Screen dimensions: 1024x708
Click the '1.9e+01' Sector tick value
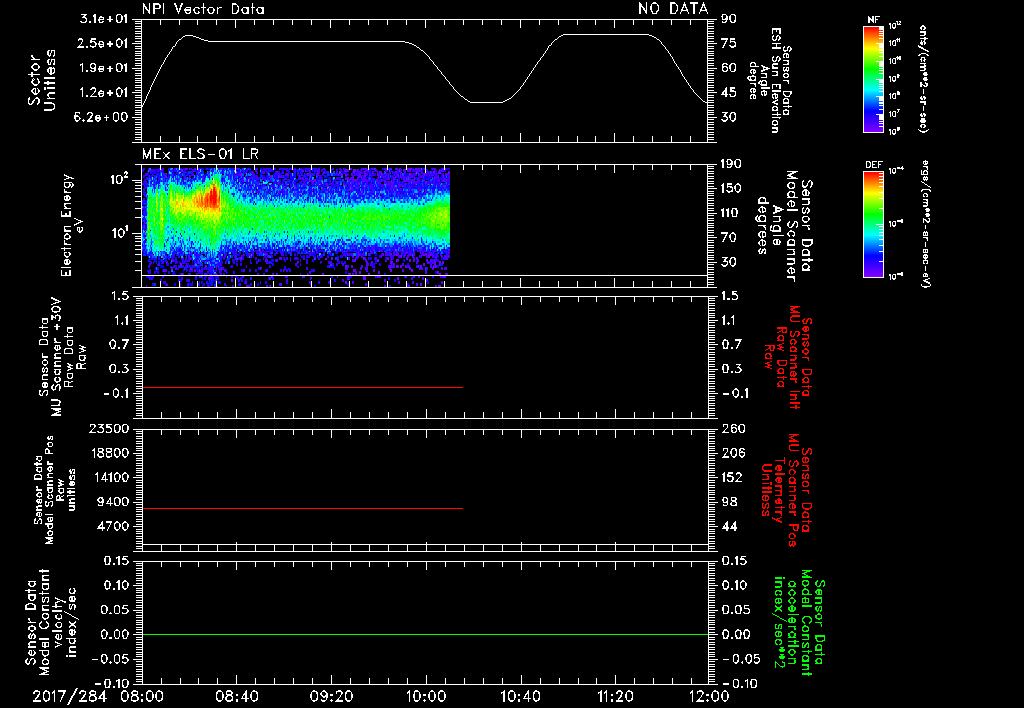point(104,68)
